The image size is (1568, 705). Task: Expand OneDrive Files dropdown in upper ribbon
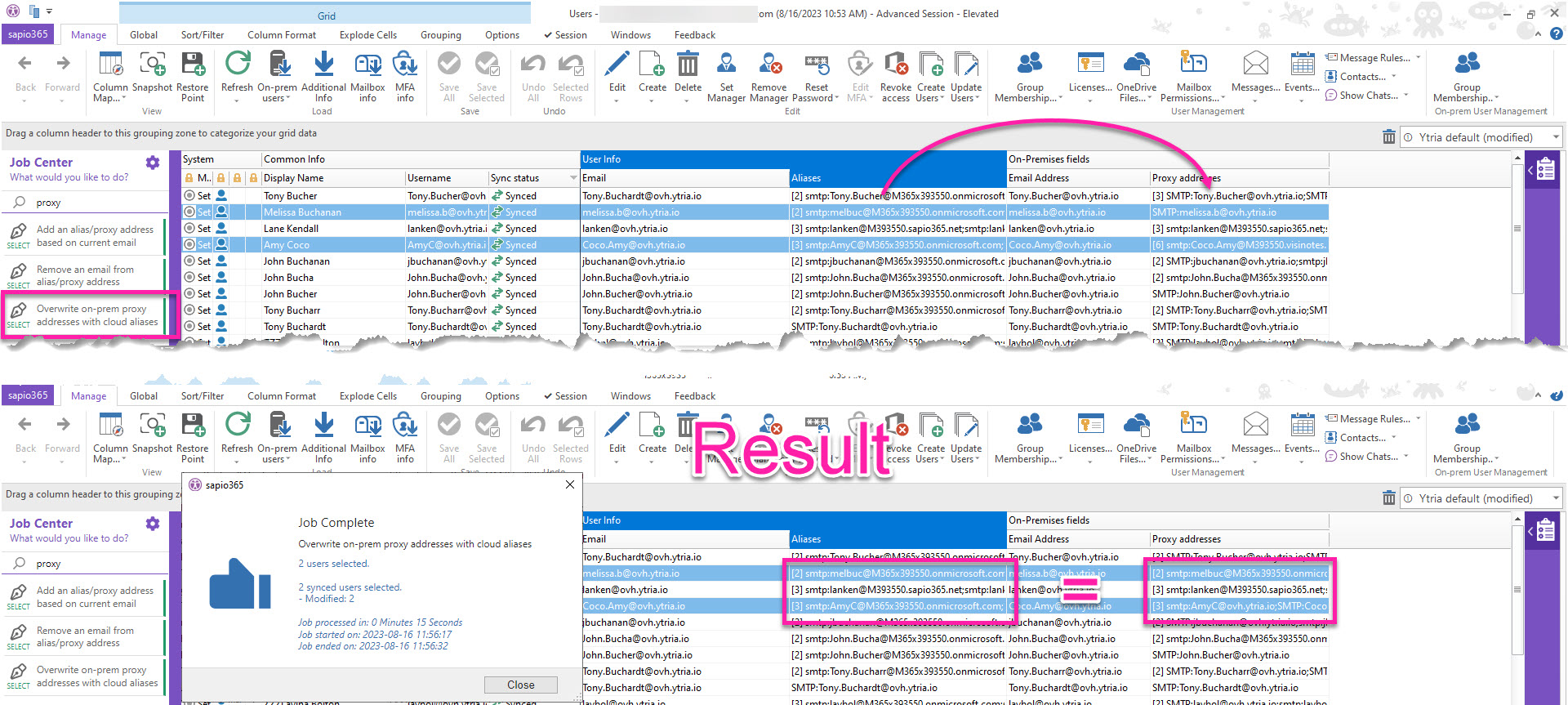(1150, 99)
